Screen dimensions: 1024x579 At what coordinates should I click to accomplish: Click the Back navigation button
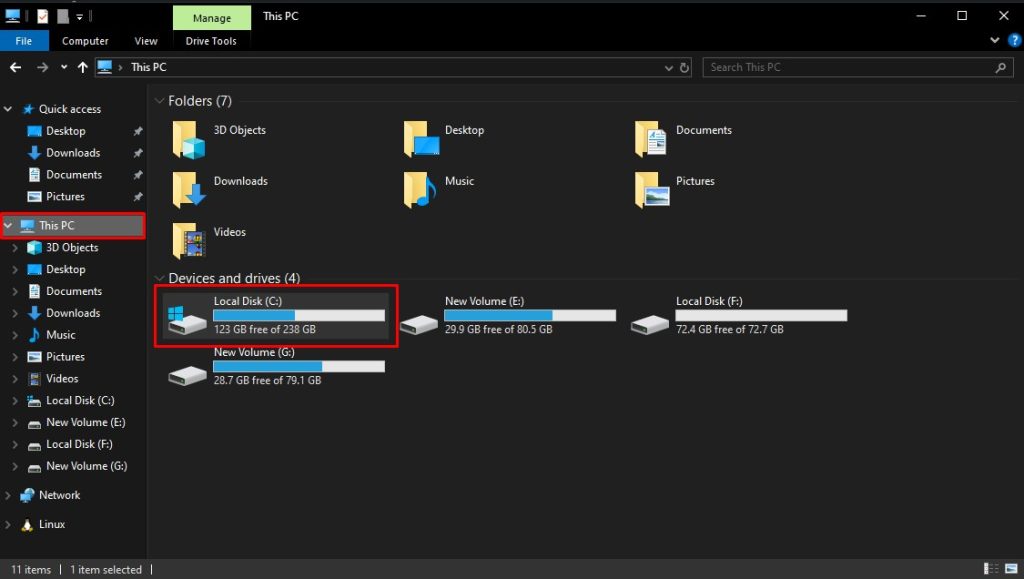coord(16,67)
